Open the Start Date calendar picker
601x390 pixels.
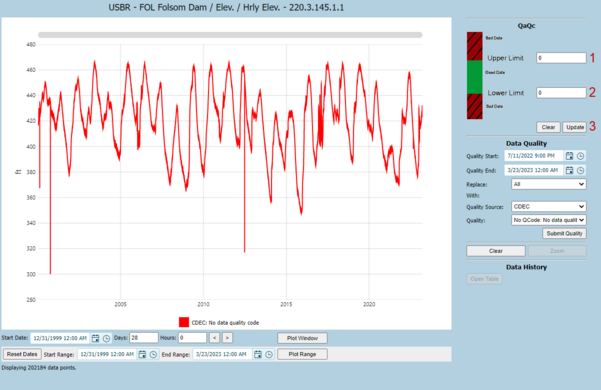pyautogui.click(x=95, y=338)
